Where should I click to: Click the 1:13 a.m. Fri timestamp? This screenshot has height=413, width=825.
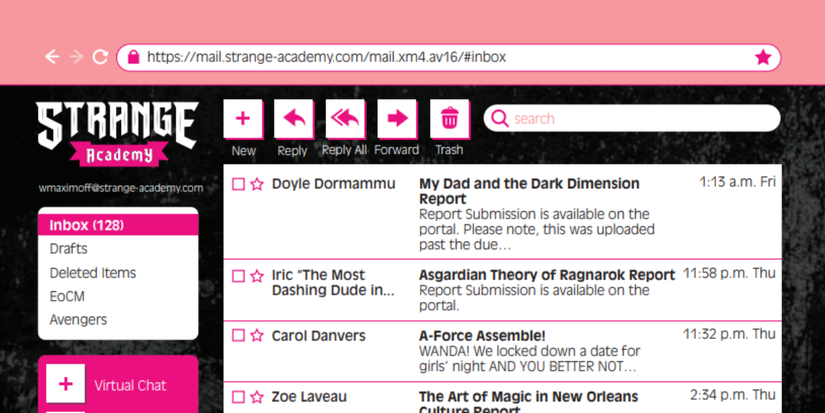tap(737, 182)
